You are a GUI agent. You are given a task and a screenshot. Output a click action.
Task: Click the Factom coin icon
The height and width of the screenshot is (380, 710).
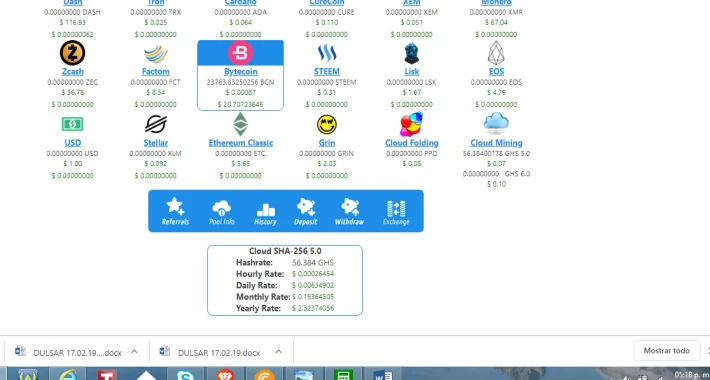point(156,54)
